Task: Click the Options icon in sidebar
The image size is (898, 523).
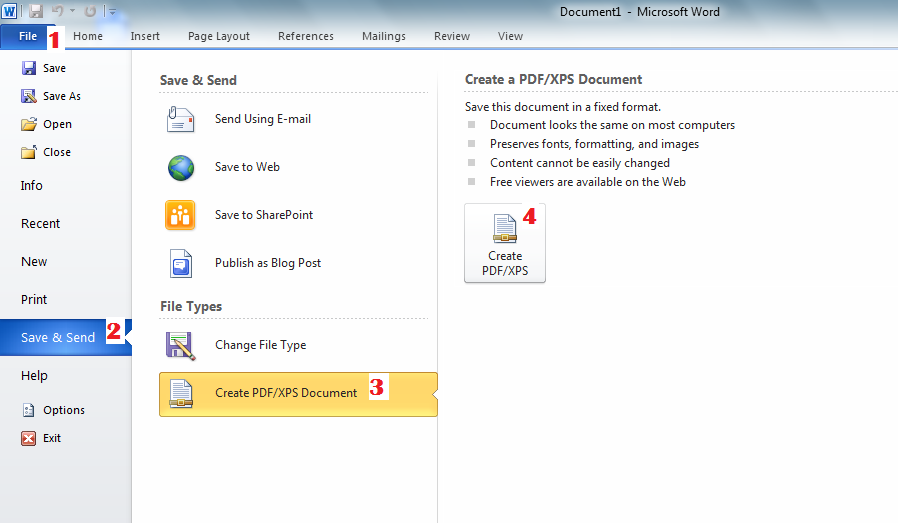Action: pos(28,410)
